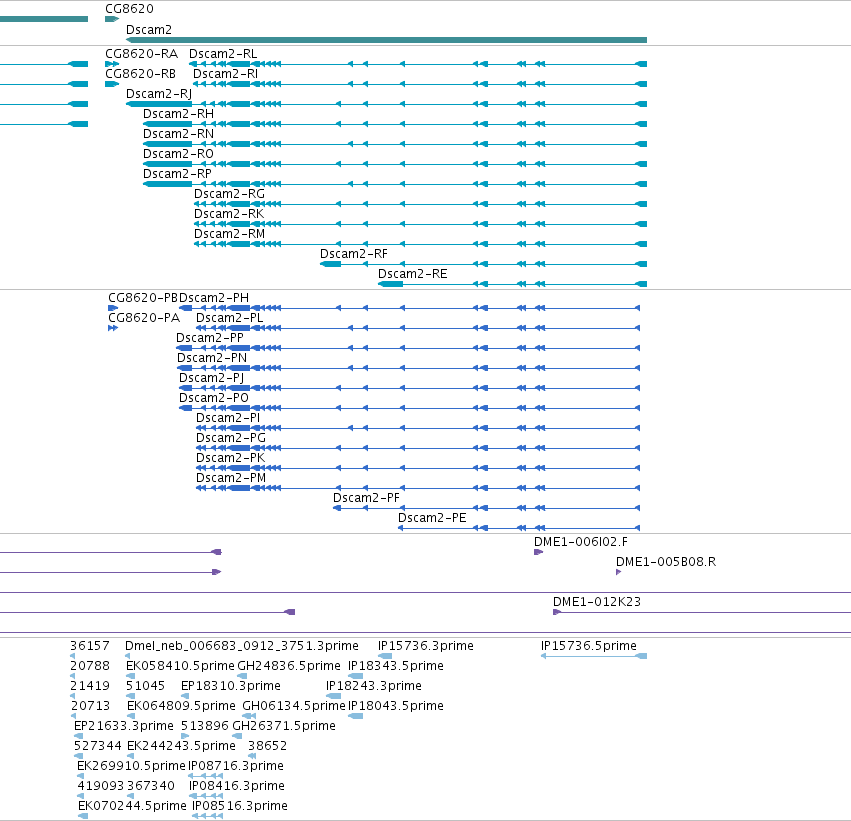Click the GH24836.5prime feature label
Image resolution: width=851 pixels, height=821 pixels.
click(x=289, y=667)
